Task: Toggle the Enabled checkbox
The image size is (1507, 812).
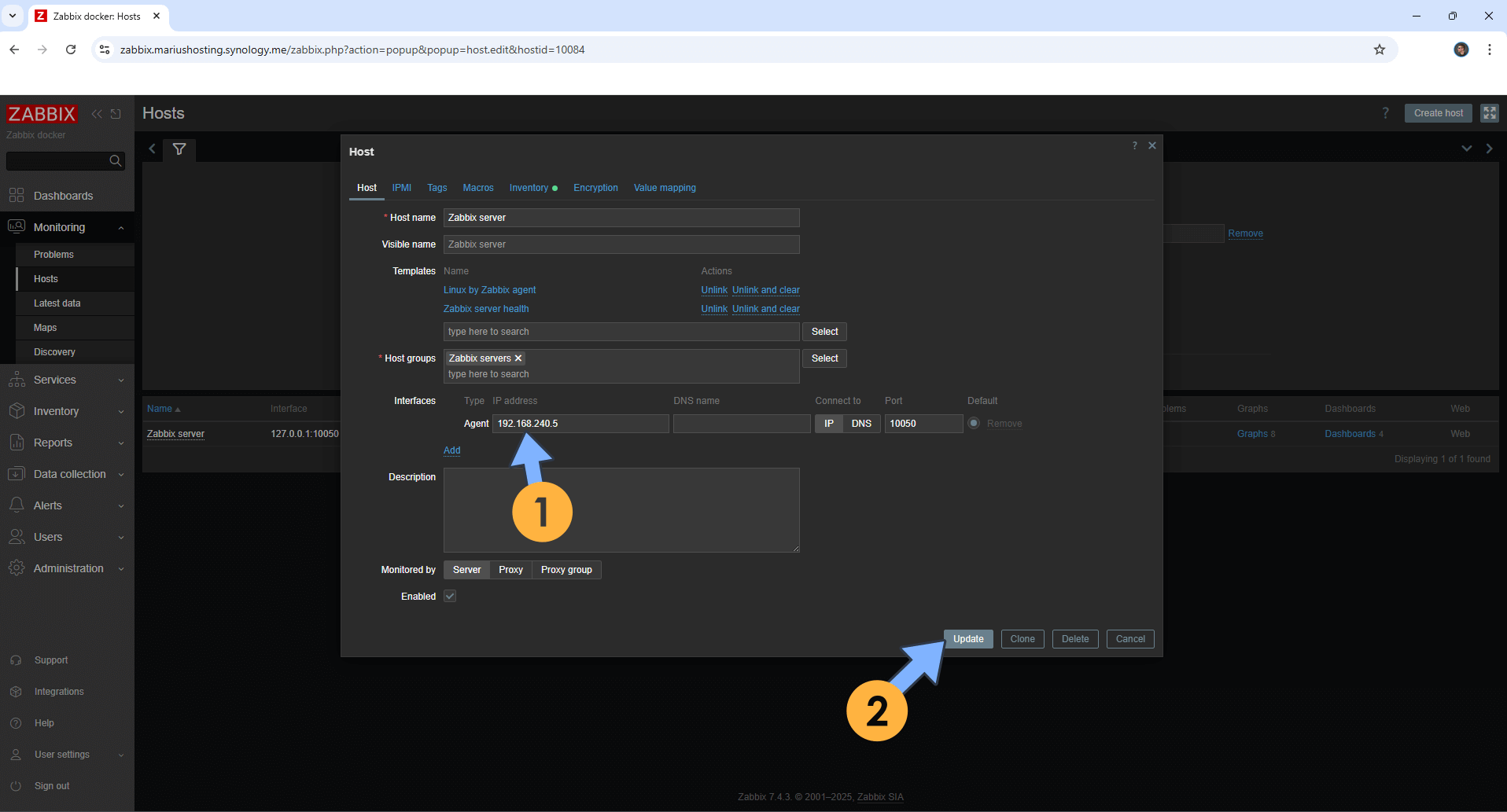Action: (x=450, y=596)
